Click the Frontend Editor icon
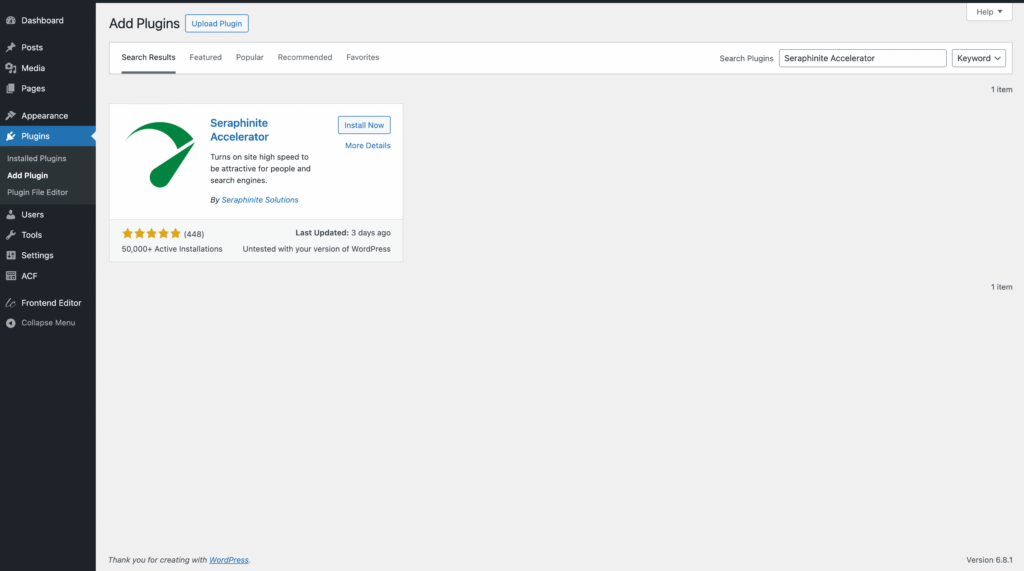Image resolution: width=1024 pixels, height=571 pixels. point(11,302)
